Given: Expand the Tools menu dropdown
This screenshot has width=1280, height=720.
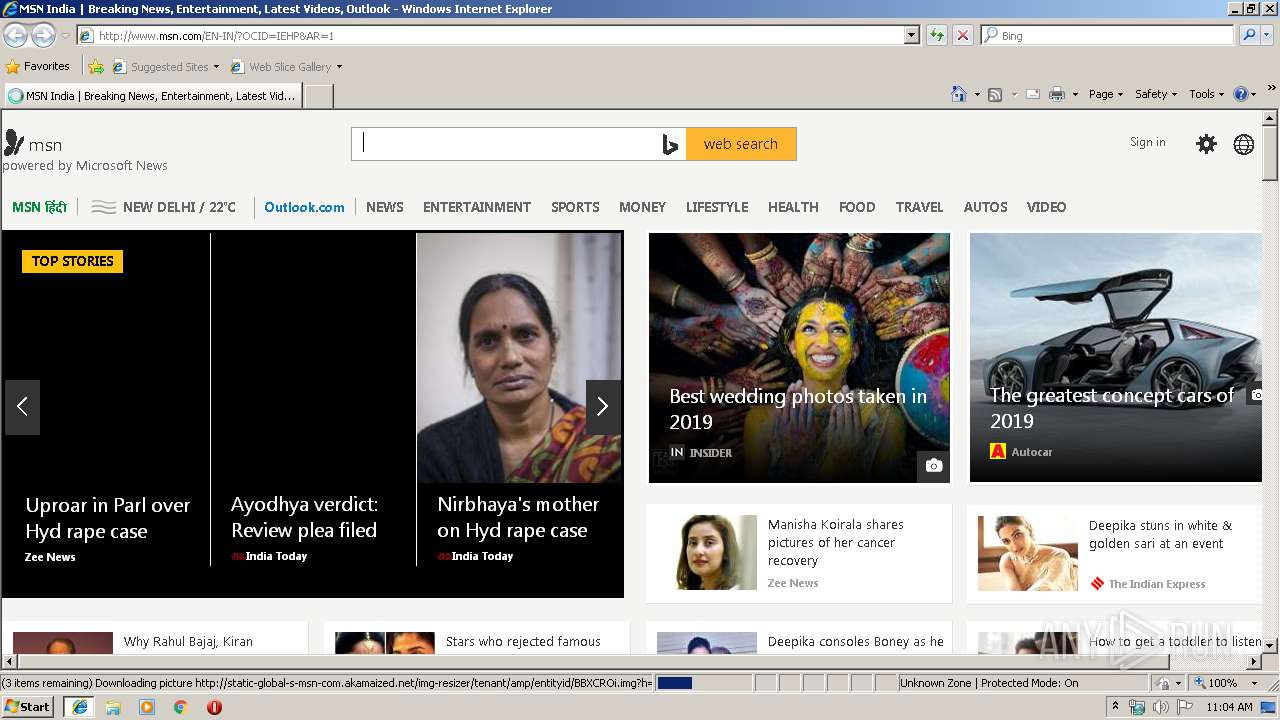Looking at the screenshot, I should click(1207, 94).
